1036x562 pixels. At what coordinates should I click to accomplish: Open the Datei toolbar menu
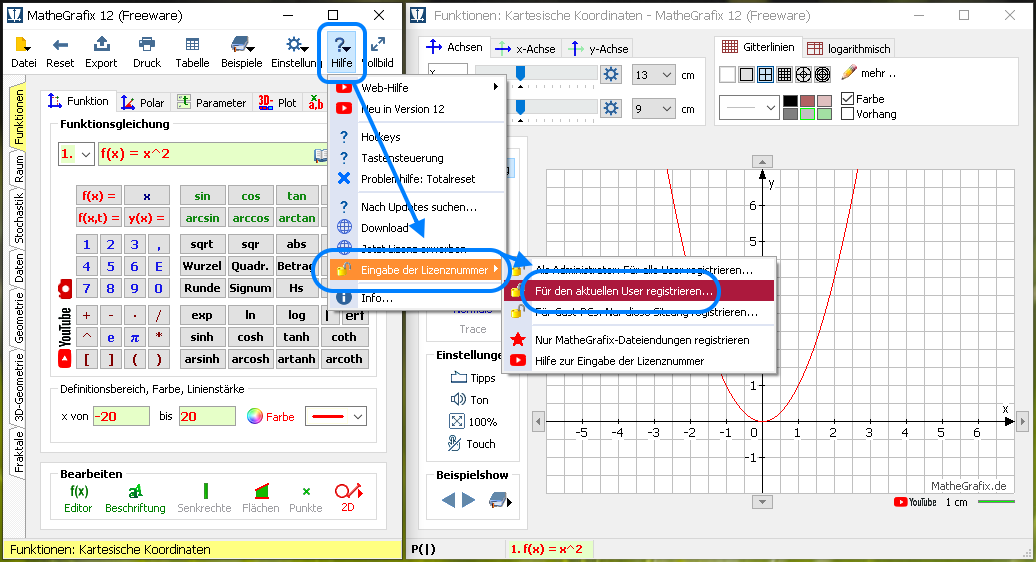(x=23, y=53)
